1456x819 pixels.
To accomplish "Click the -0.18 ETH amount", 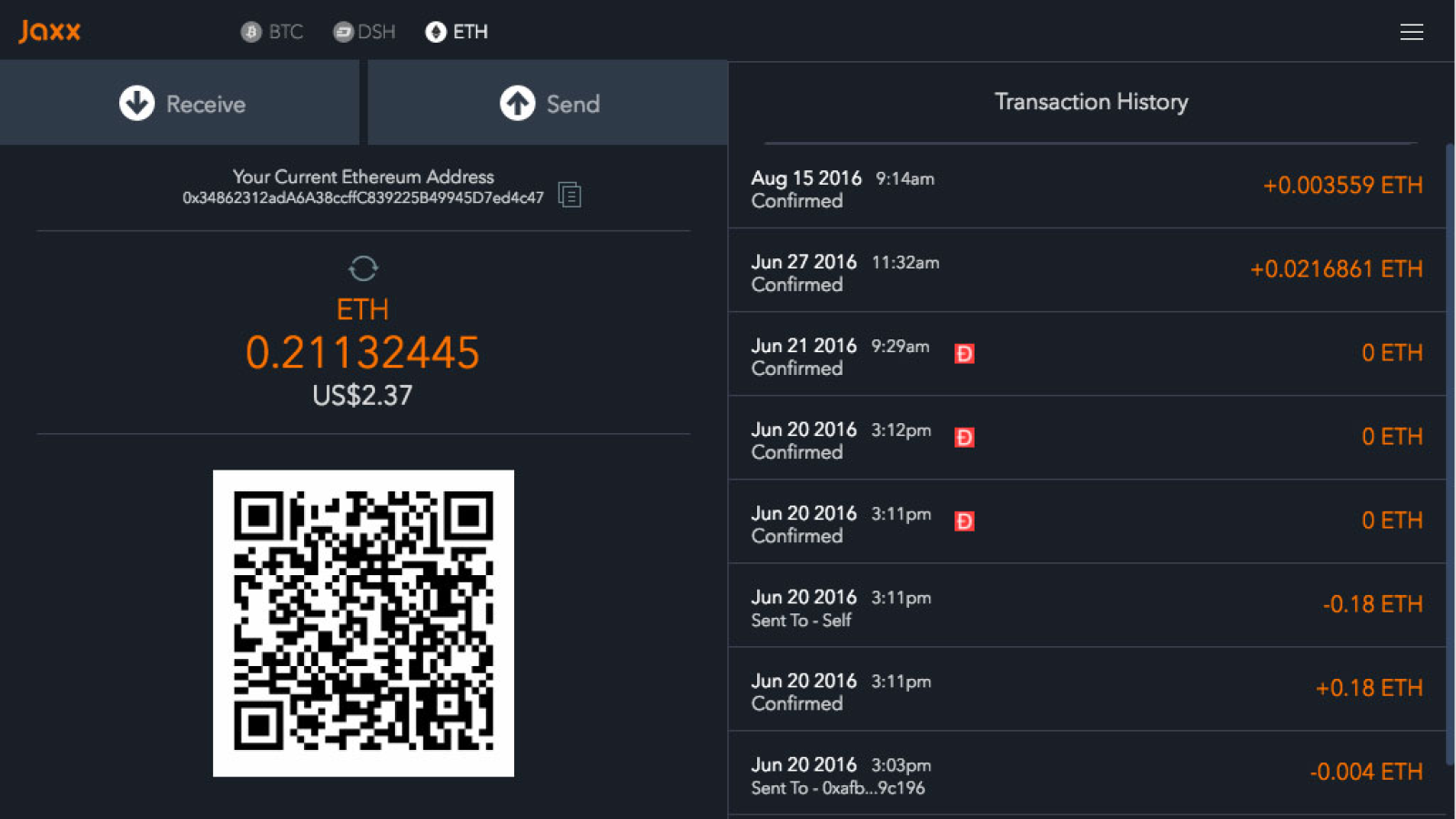I will tap(1372, 604).
